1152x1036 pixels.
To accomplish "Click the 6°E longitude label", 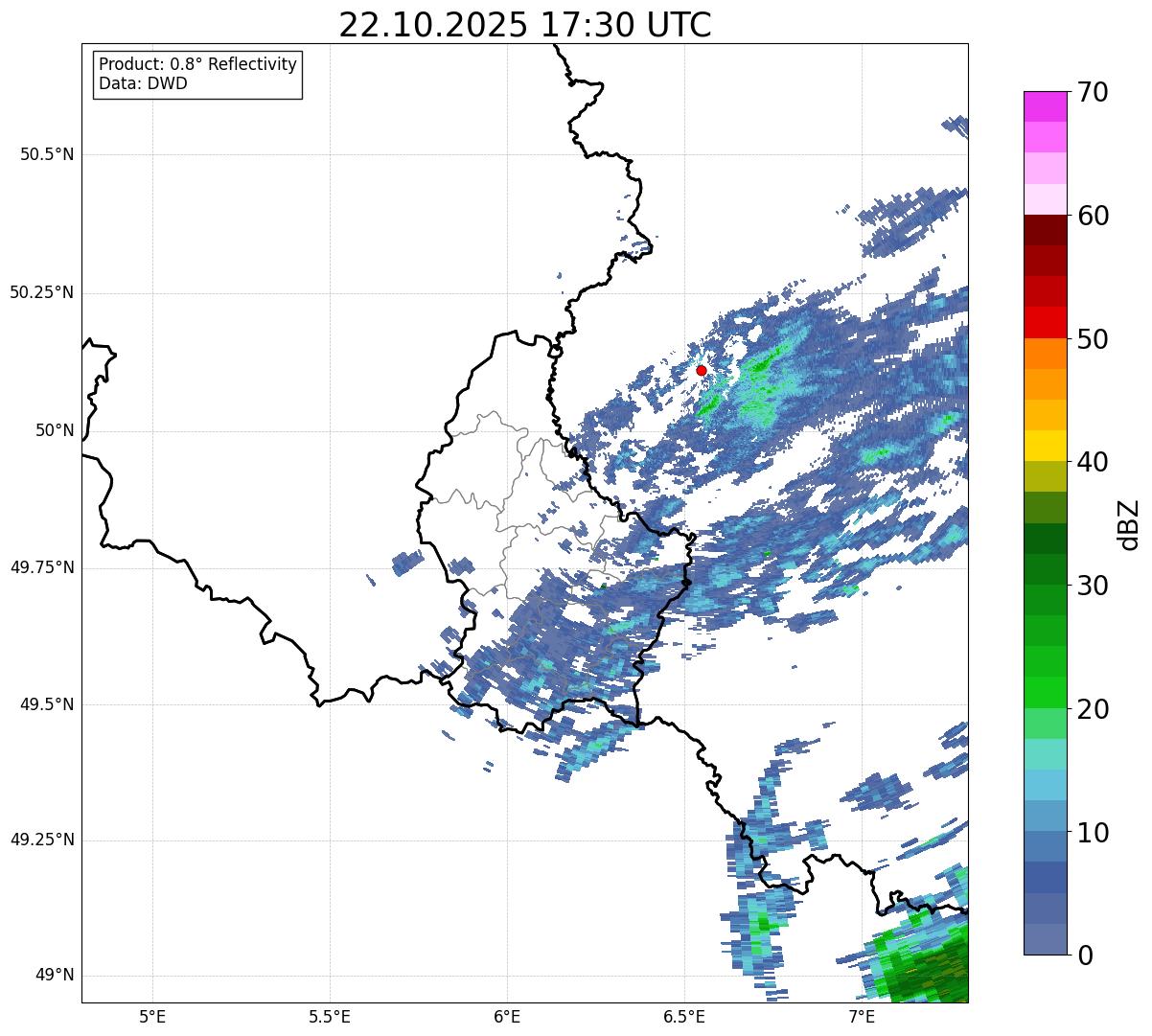I will [x=508, y=1018].
